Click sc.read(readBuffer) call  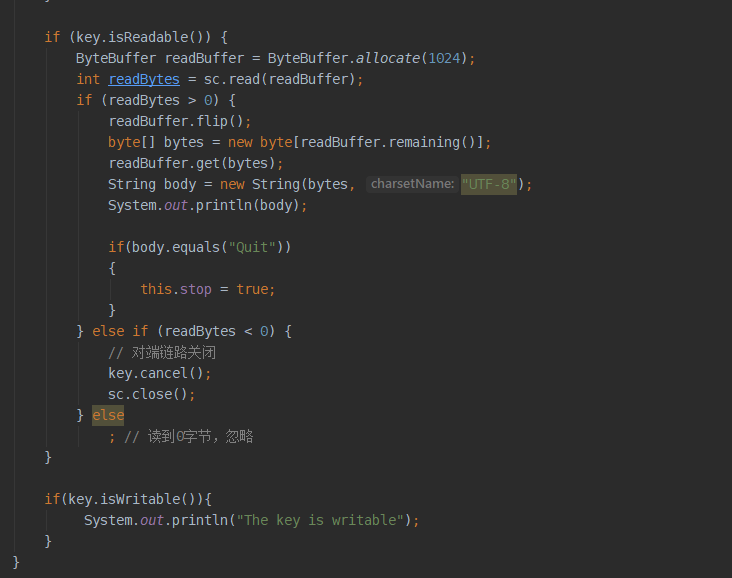click(279, 79)
